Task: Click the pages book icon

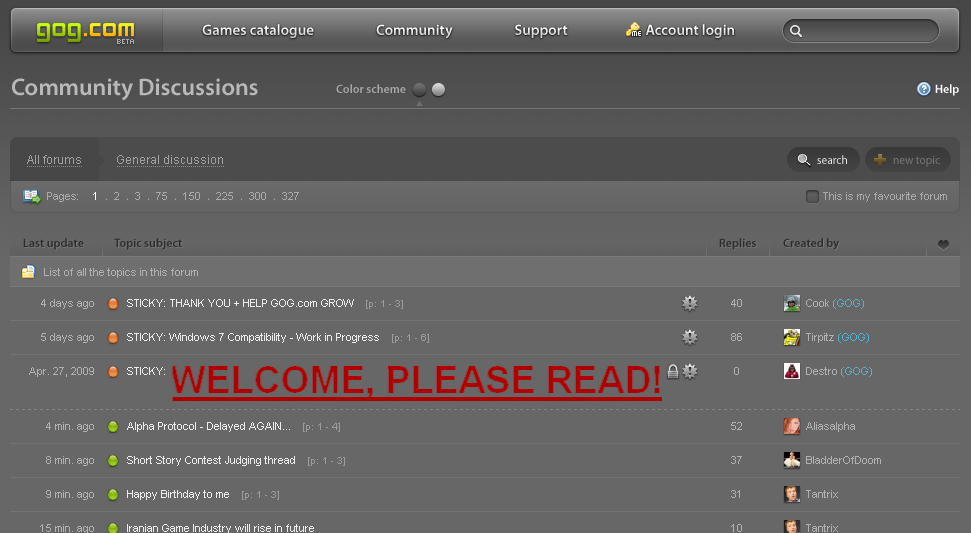Action: click(x=31, y=196)
